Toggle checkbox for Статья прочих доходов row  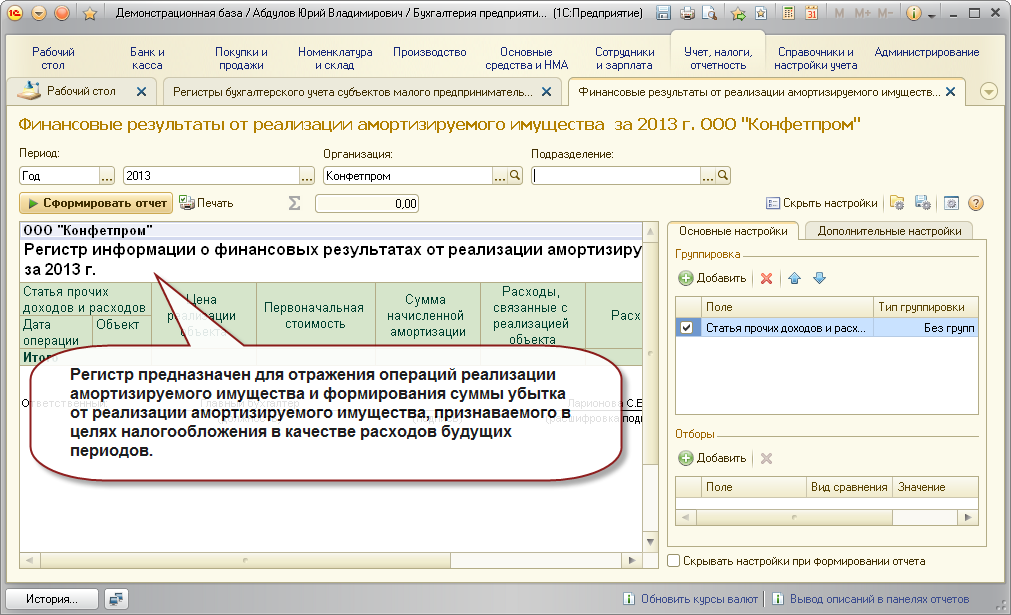coord(687,327)
